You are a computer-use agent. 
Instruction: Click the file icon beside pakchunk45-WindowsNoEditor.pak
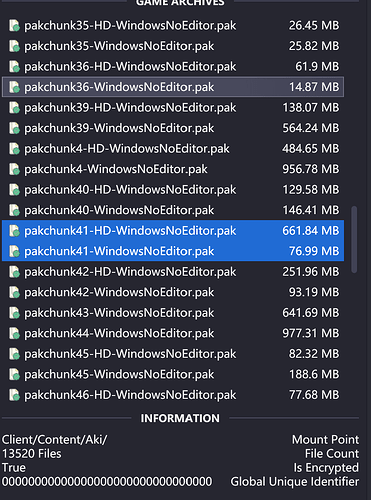[x=14, y=375]
